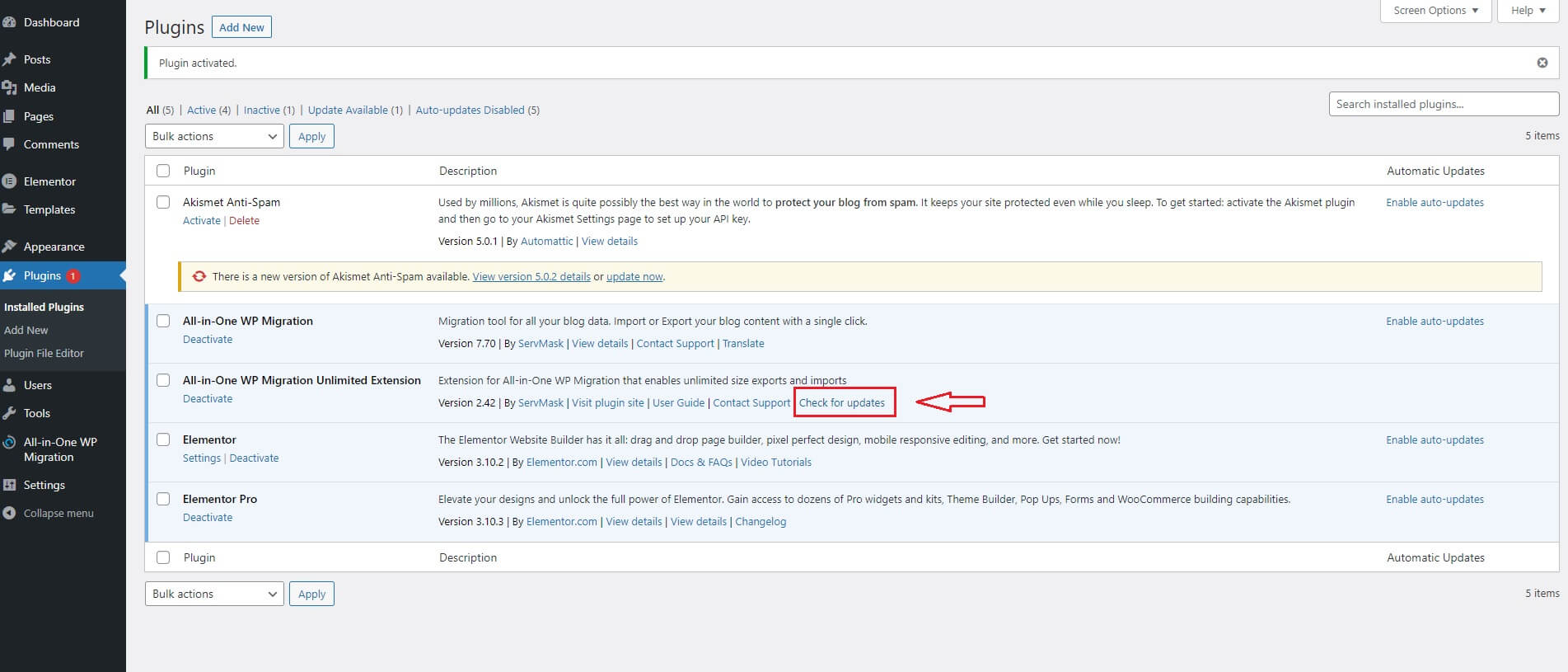Click the Templates folder icon
The image size is (1568, 672).
click(x=9, y=209)
